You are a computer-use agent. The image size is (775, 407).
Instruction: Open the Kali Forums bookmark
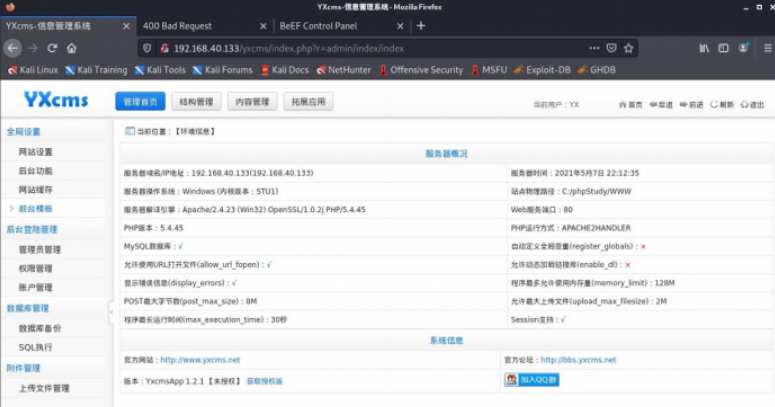point(222,70)
